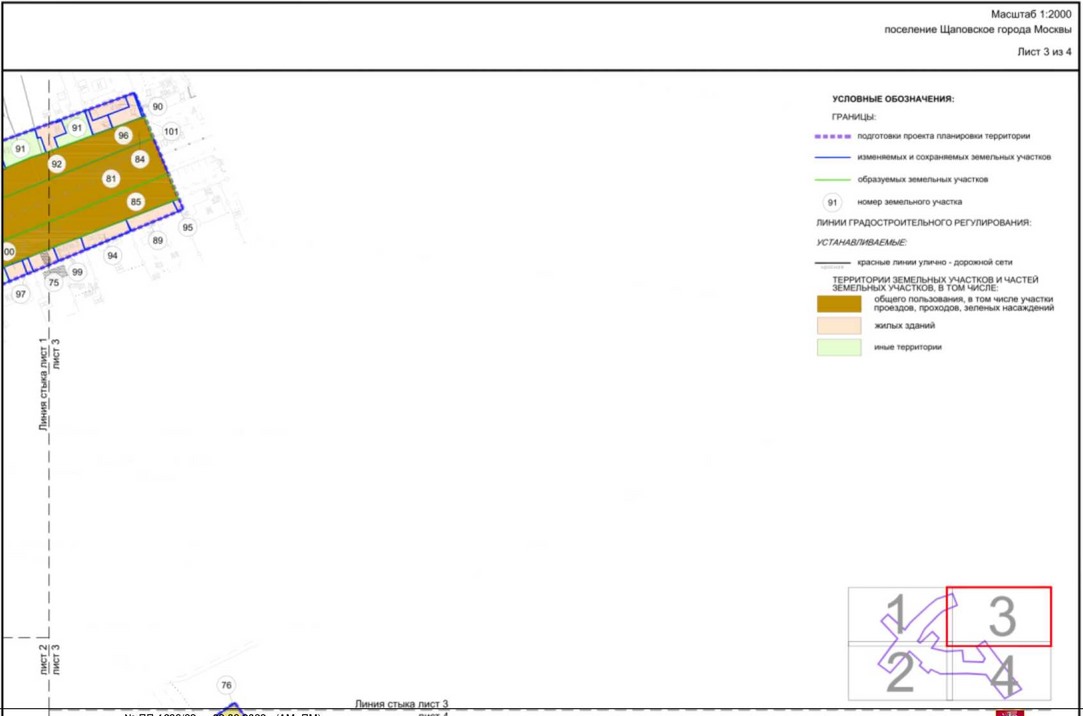
Task: Click the light green other territories swatch
Action: point(839,347)
